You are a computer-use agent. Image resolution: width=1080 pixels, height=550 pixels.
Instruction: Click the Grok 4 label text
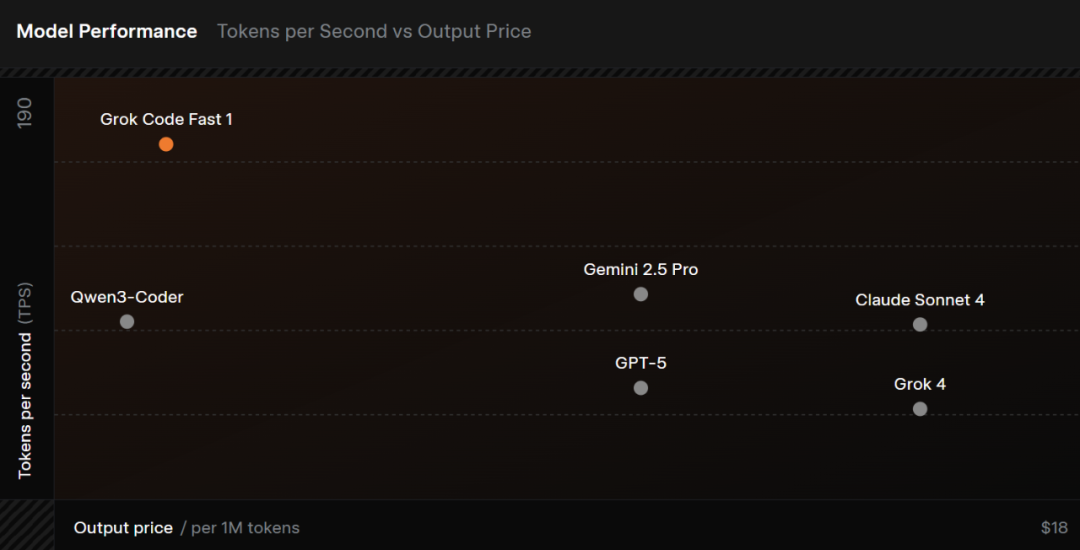click(920, 384)
